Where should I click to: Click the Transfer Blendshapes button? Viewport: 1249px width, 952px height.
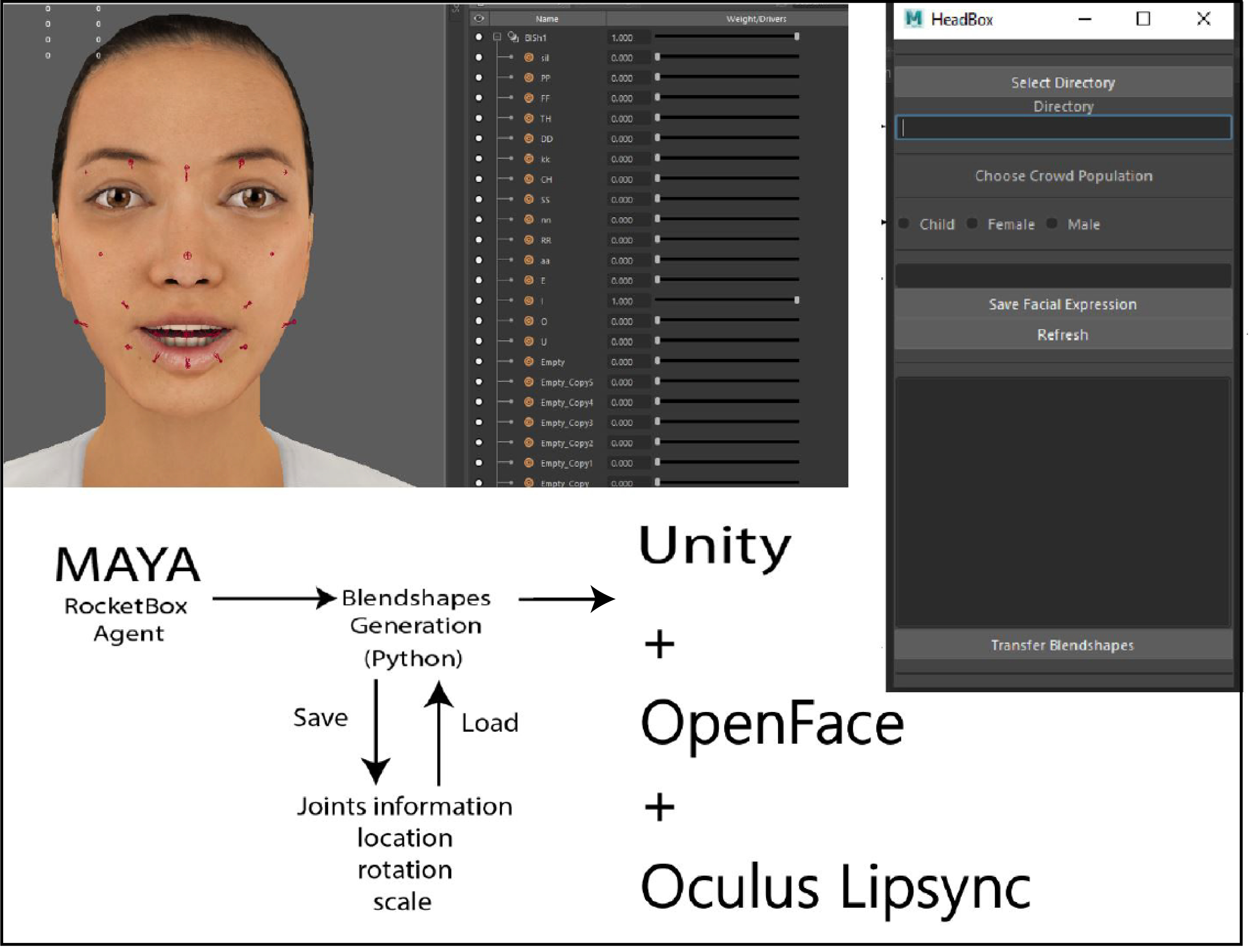tap(1063, 645)
